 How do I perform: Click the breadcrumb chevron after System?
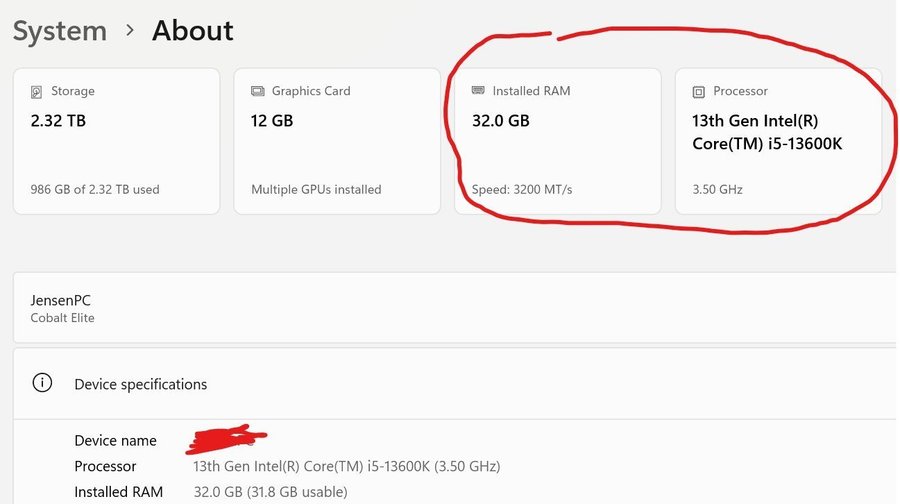(130, 30)
